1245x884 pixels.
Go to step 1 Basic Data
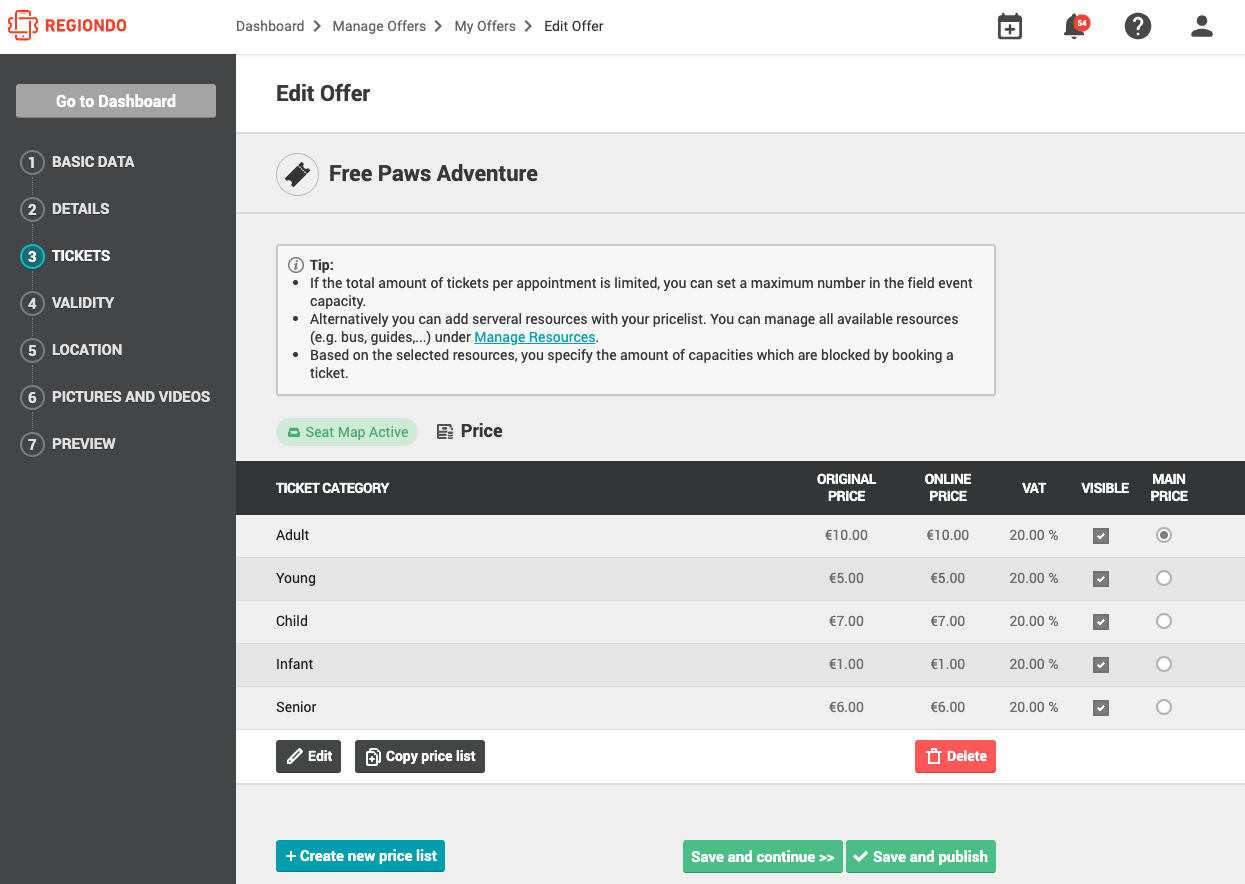pos(78,162)
